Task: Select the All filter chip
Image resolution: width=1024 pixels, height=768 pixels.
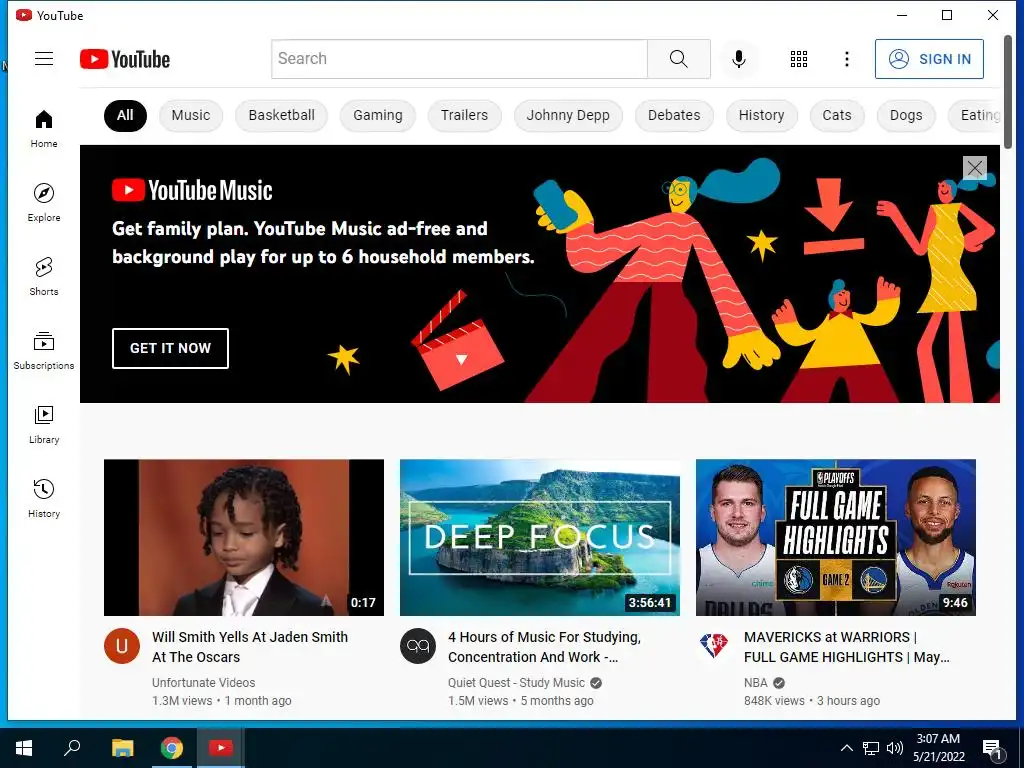Action: coord(125,116)
